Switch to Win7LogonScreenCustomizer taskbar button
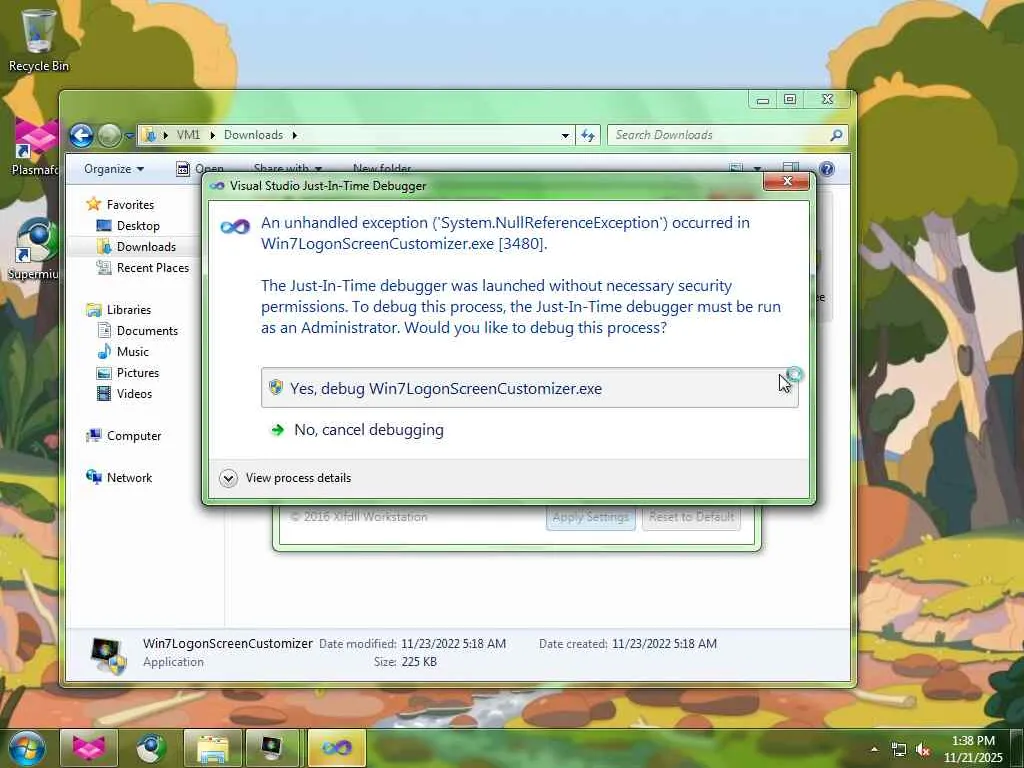This screenshot has width=1024, height=768. coord(272,748)
